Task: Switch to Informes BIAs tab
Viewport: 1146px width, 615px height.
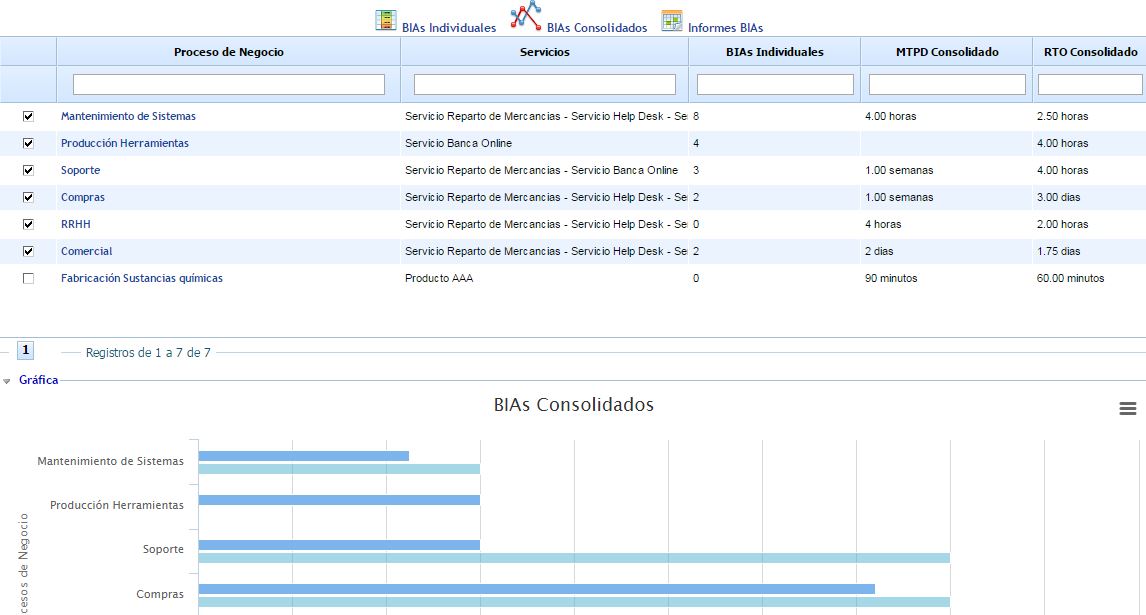Action: point(725,28)
